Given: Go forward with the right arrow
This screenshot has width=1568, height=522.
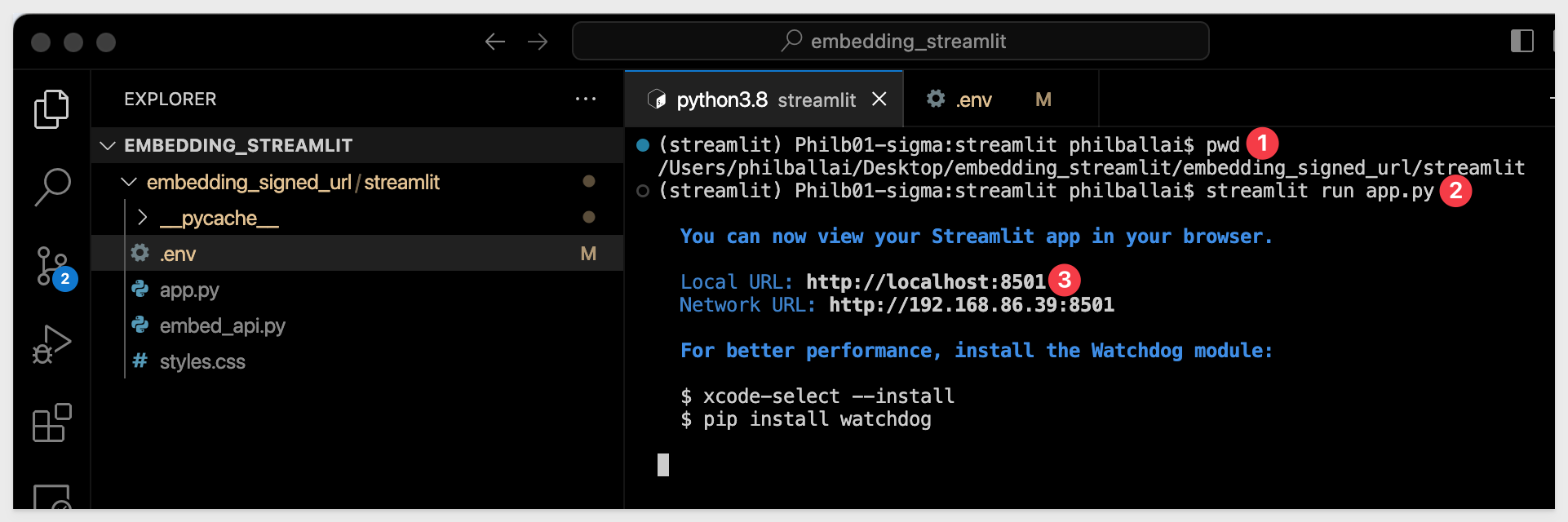Looking at the screenshot, I should pos(538,42).
